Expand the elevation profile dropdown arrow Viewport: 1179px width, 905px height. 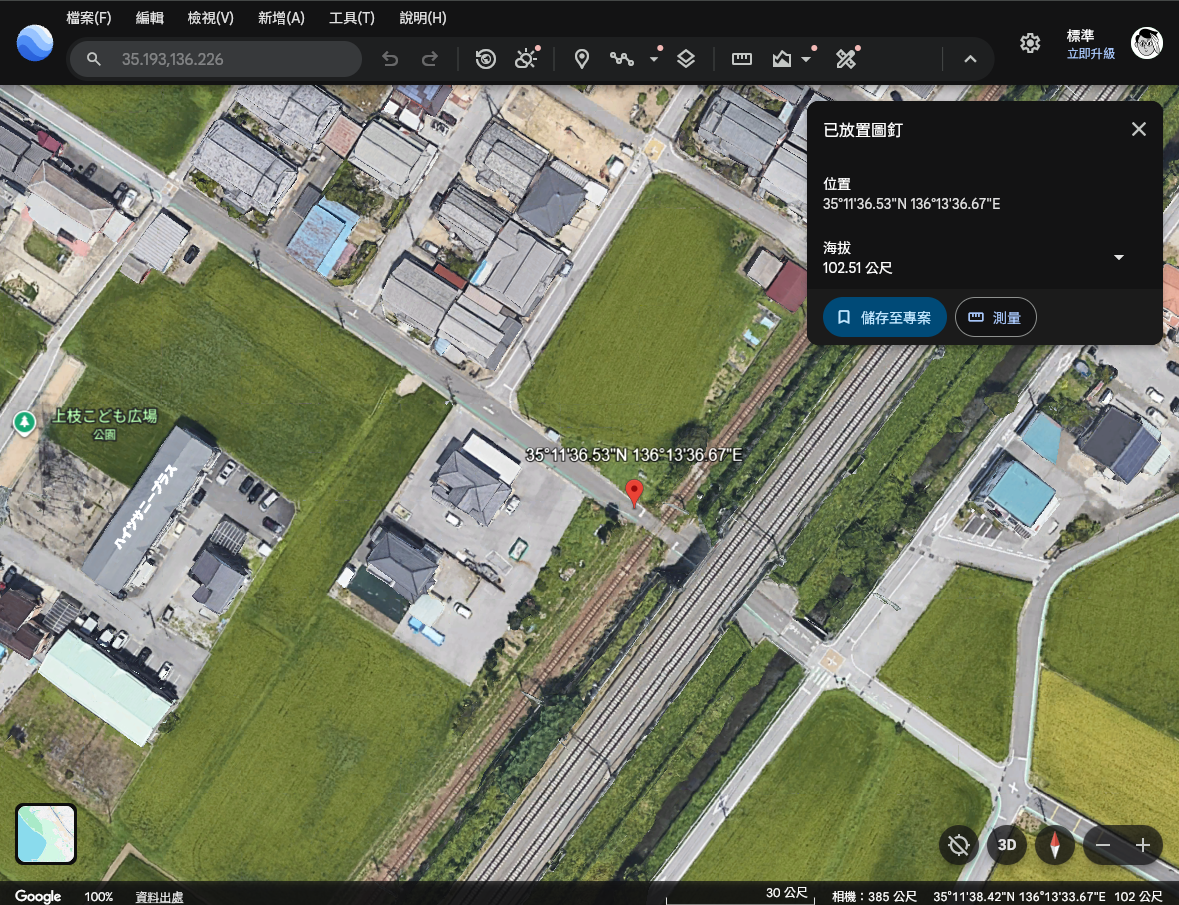[x=806, y=59]
